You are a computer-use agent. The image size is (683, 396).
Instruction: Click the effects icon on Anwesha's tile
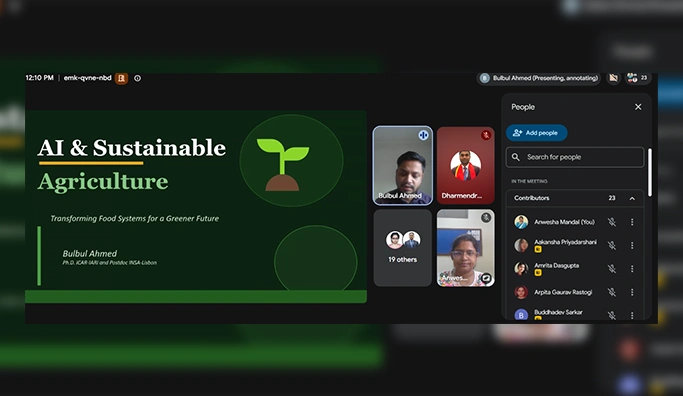coord(486,278)
